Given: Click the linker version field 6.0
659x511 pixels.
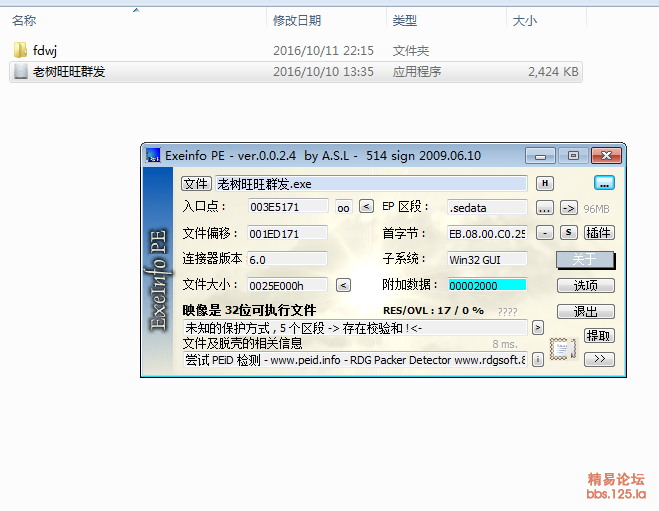Looking at the screenshot, I should click(x=287, y=259).
